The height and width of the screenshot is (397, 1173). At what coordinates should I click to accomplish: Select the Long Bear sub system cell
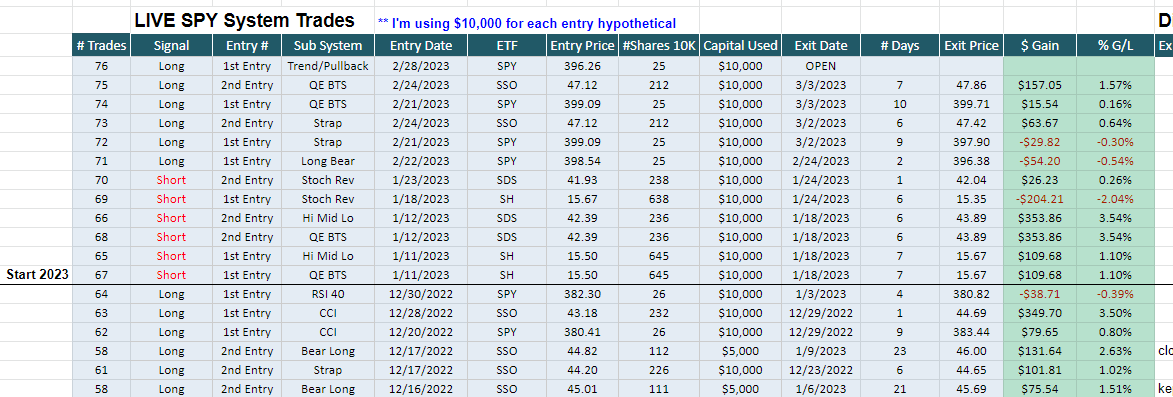pos(328,161)
